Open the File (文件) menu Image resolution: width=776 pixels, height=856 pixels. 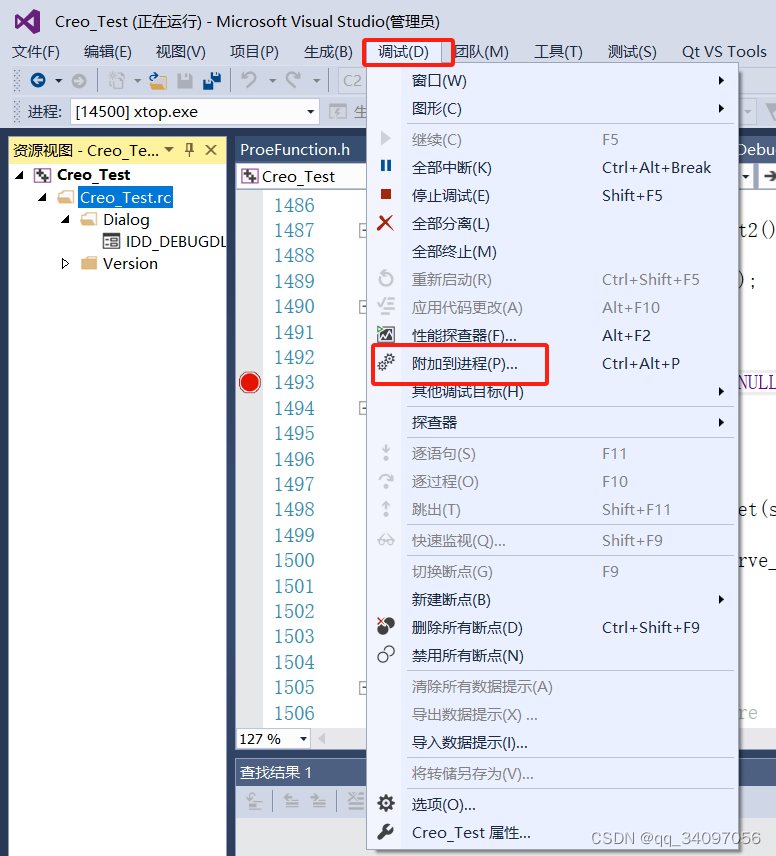[36, 52]
